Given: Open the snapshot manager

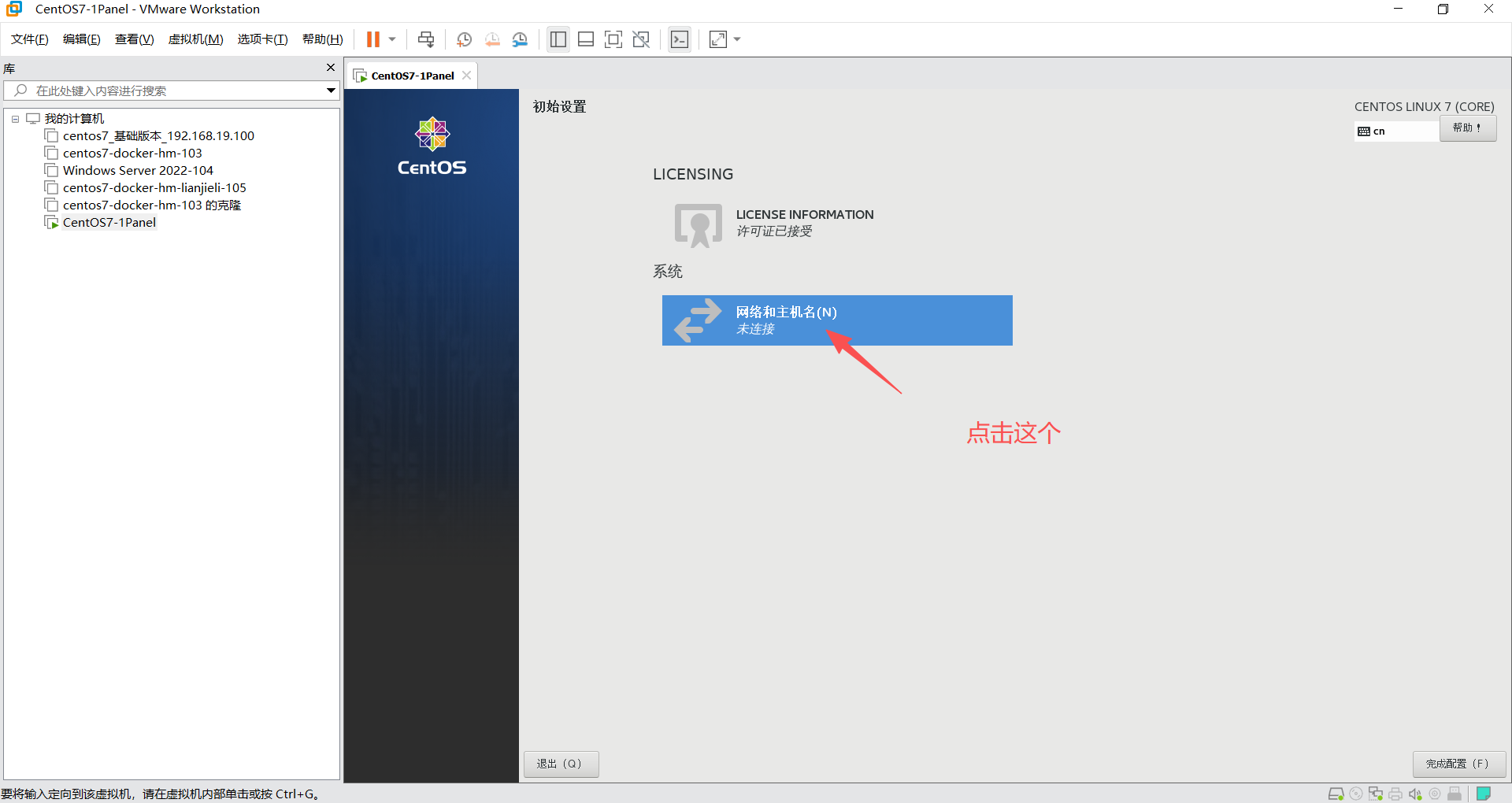Looking at the screenshot, I should [520, 39].
